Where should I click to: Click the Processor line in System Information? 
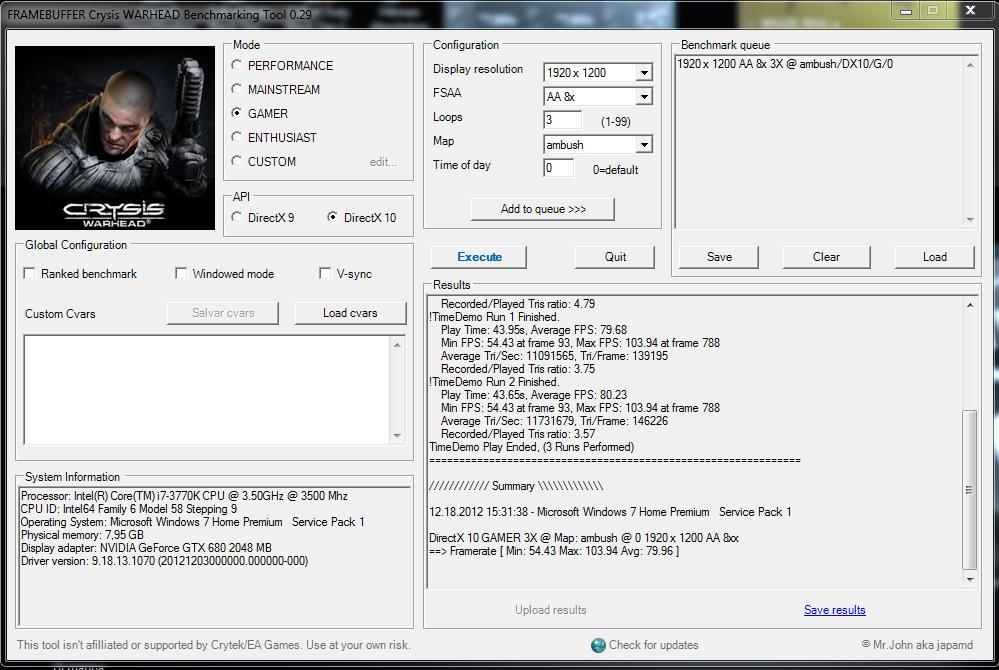[x=184, y=495]
